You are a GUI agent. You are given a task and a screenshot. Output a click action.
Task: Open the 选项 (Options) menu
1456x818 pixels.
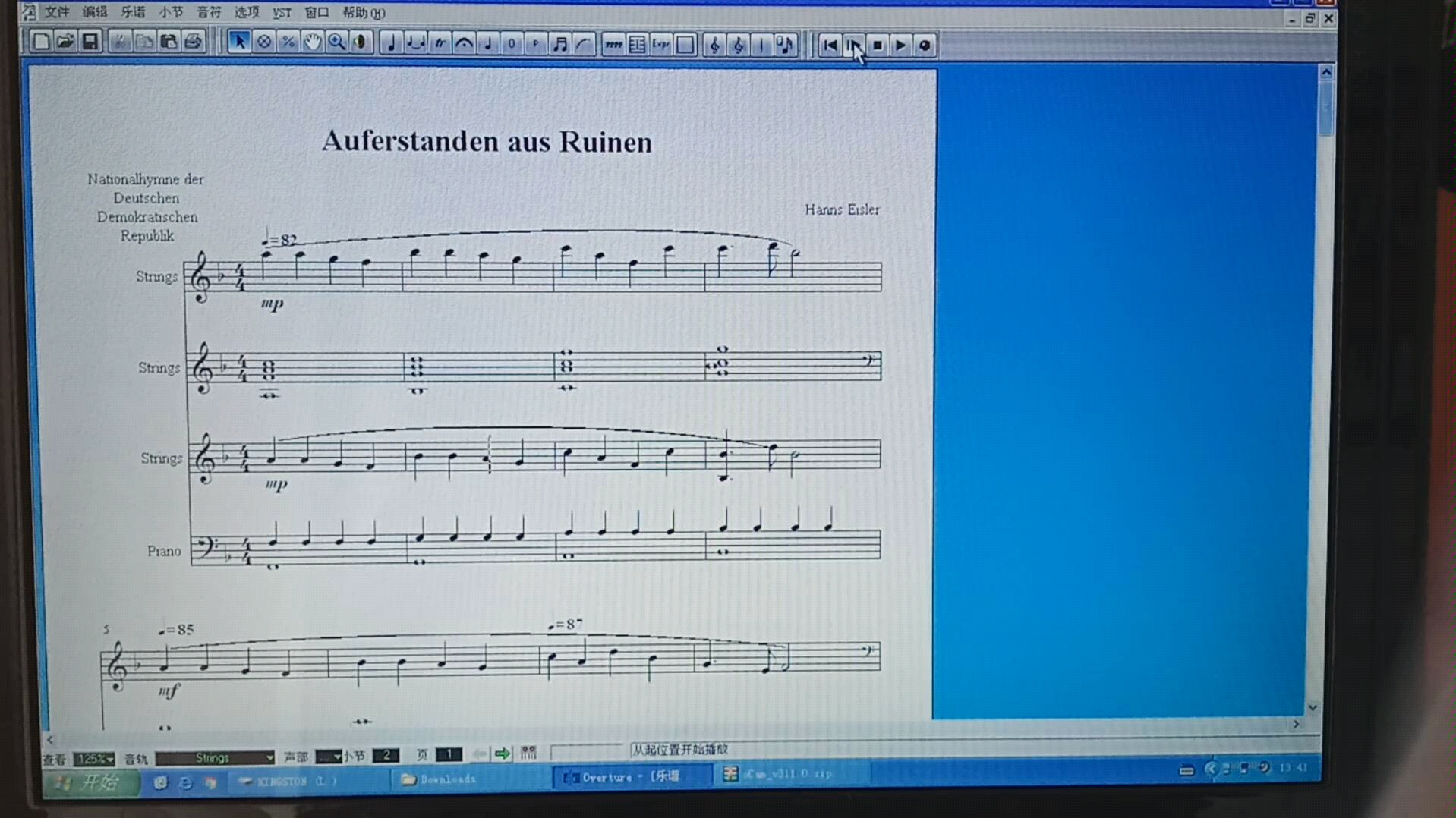pos(247,12)
